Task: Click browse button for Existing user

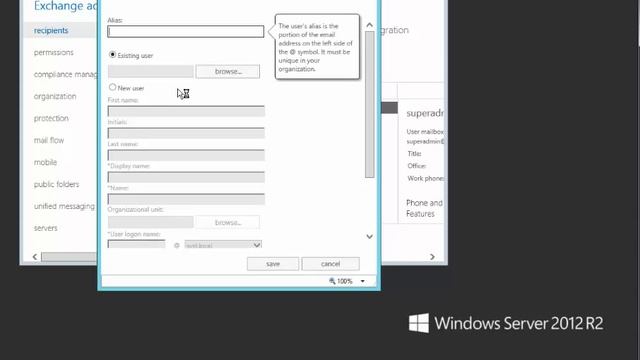Action: point(228,71)
